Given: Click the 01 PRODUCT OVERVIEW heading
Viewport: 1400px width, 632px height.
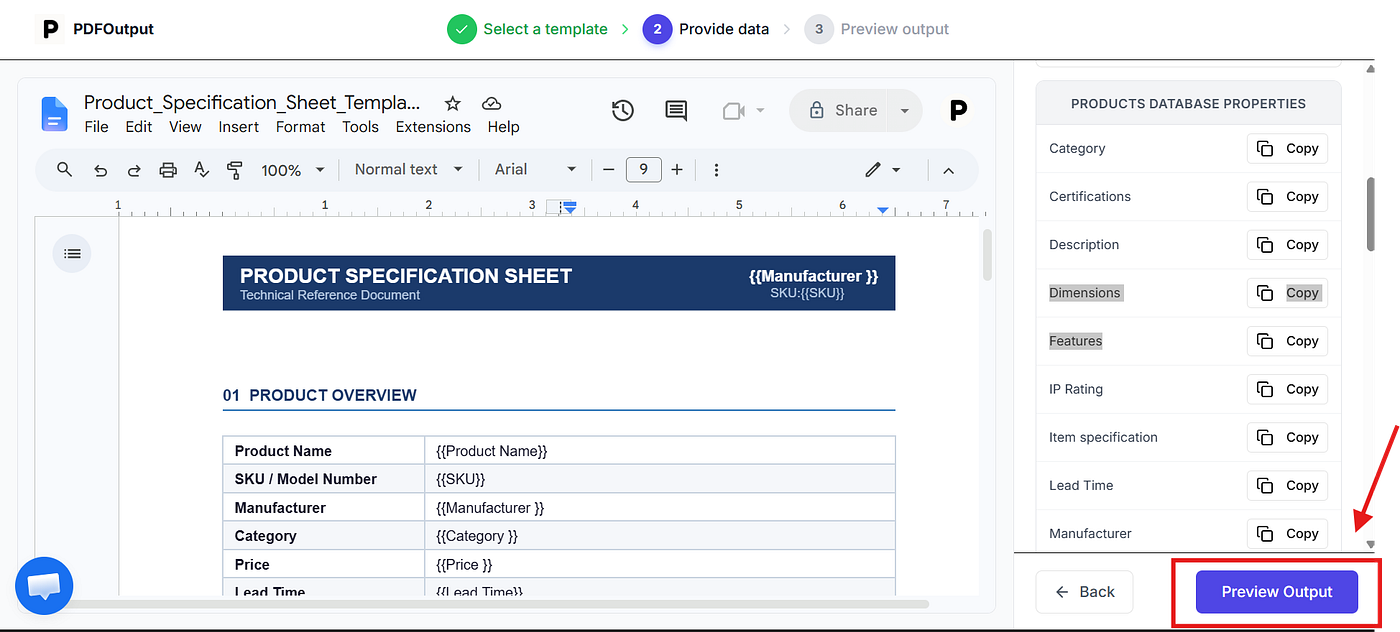Looking at the screenshot, I should pyautogui.click(x=319, y=395).
